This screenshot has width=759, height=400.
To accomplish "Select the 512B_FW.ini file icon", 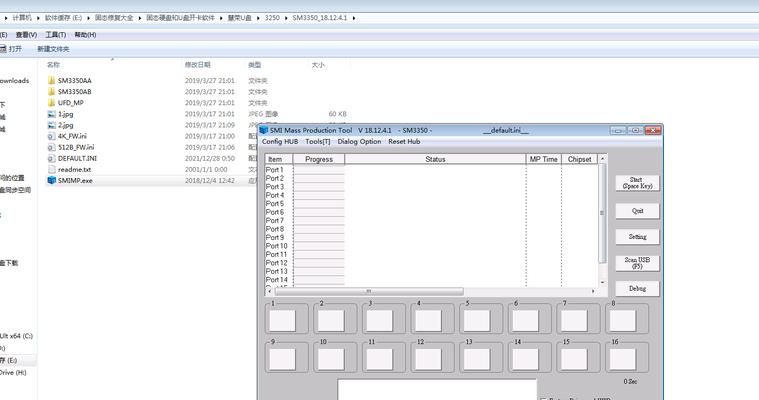I will coord(52,147).
